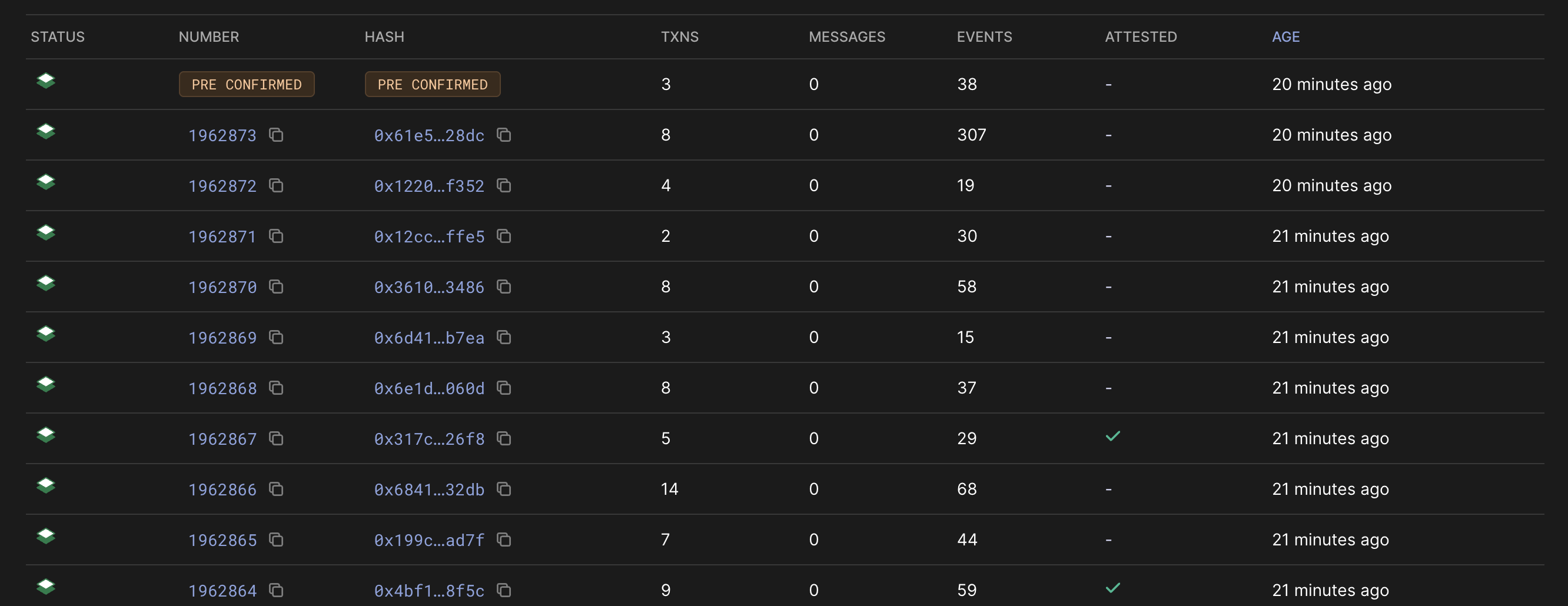Copy hash 0x61e5...28dc
This screenshot has width=1568, height=606.
coord(504,135)
